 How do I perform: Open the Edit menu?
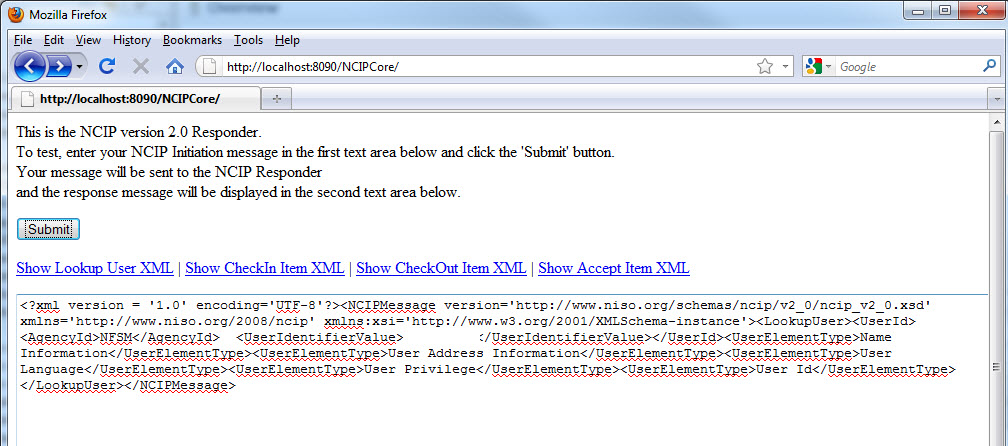click(x=54, y=40)
